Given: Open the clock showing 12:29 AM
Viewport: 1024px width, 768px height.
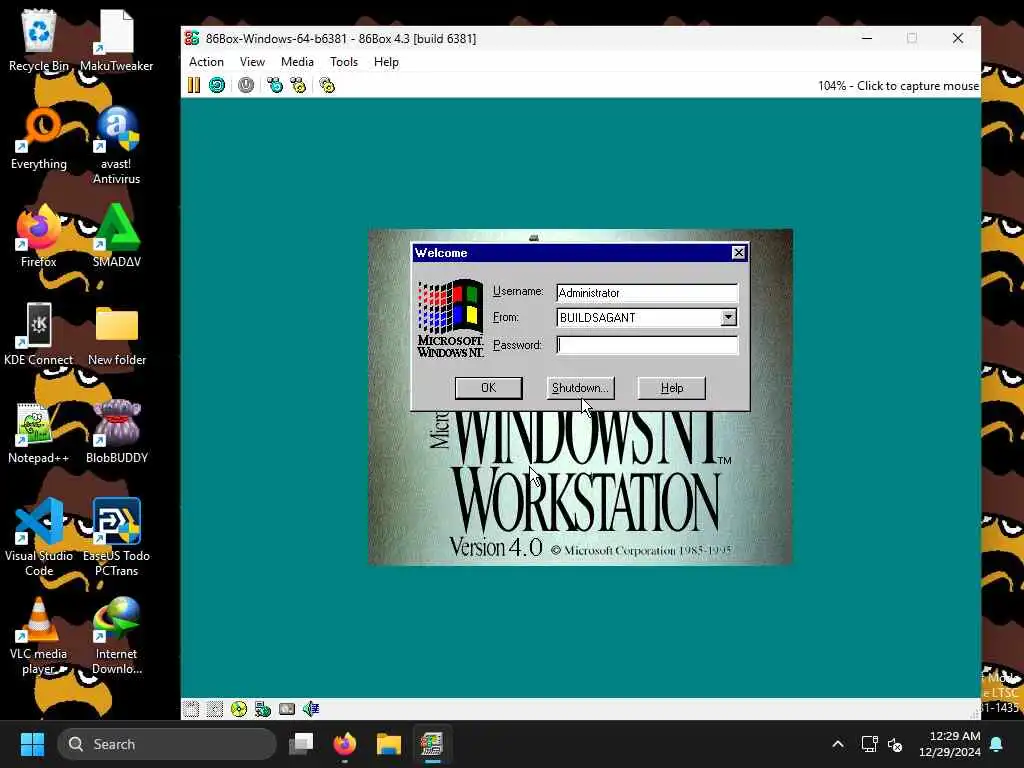Looking at the screenshot, I should [x=950, y=744].
